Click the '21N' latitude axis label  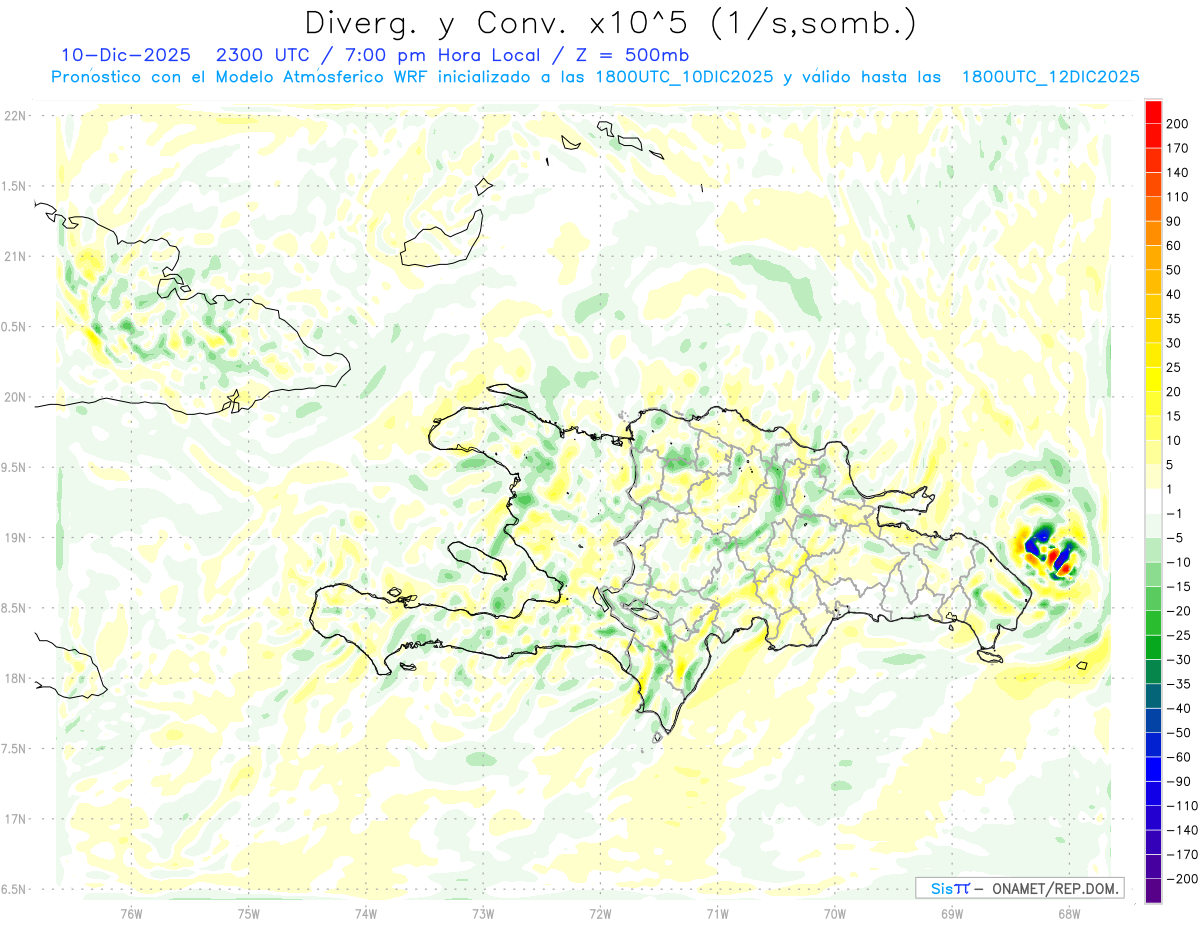(14, 256)
